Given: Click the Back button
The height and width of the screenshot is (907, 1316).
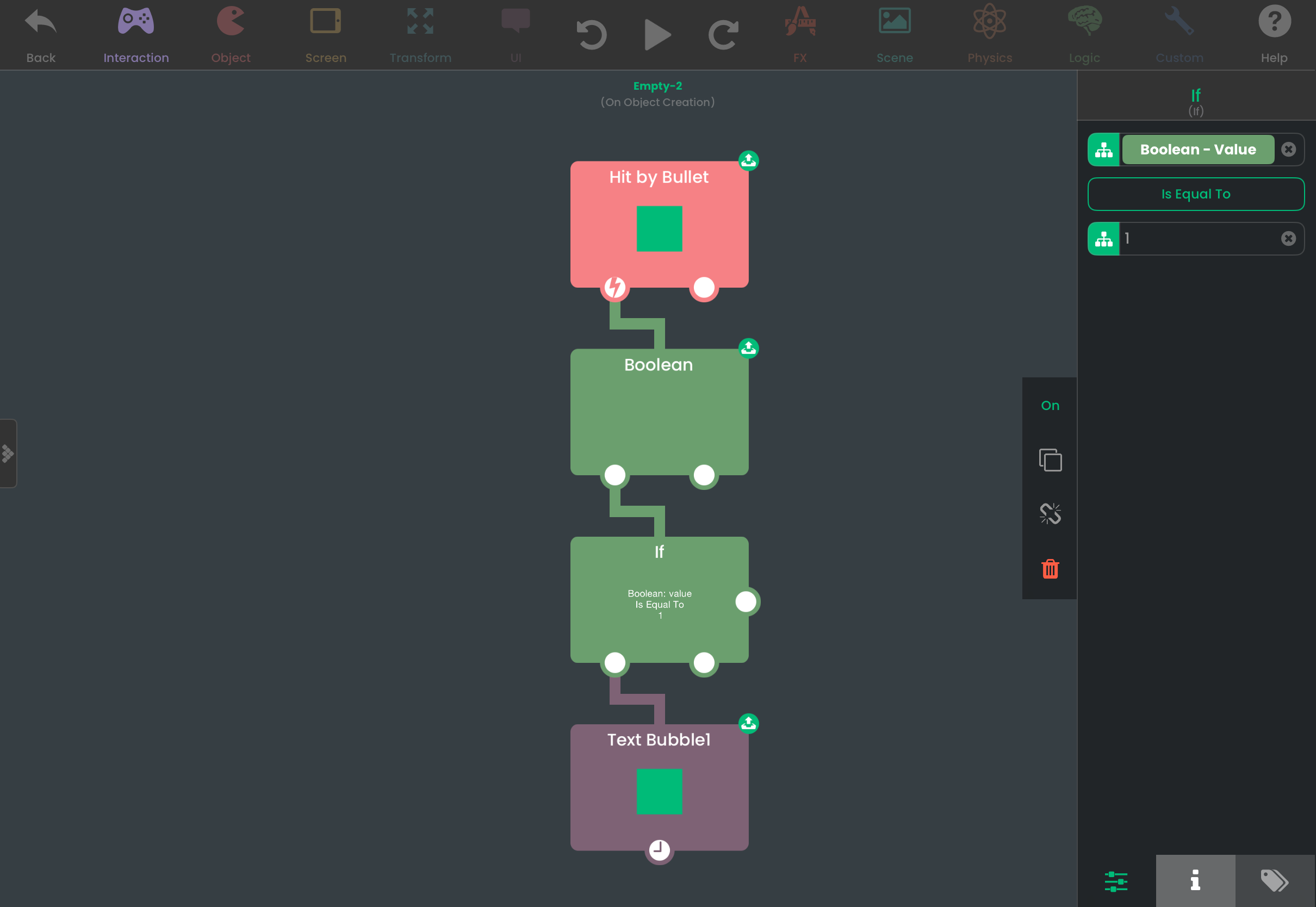Looking at the screenshot, I should point(41,35).
